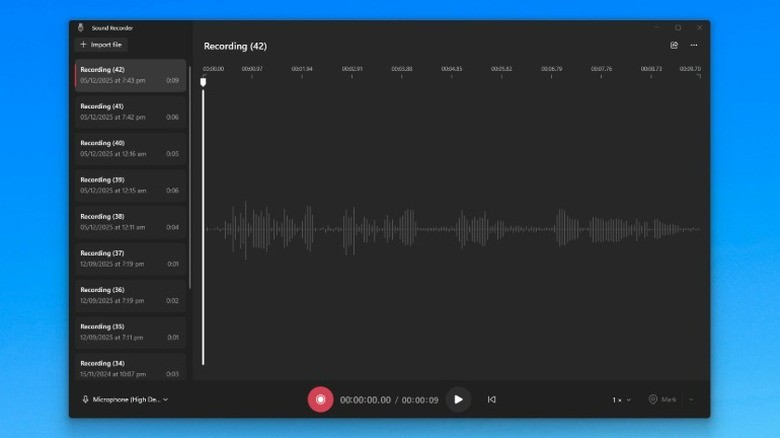Open the share recording icon
Screen dimensions: 780x438
[x=674, y=45]
